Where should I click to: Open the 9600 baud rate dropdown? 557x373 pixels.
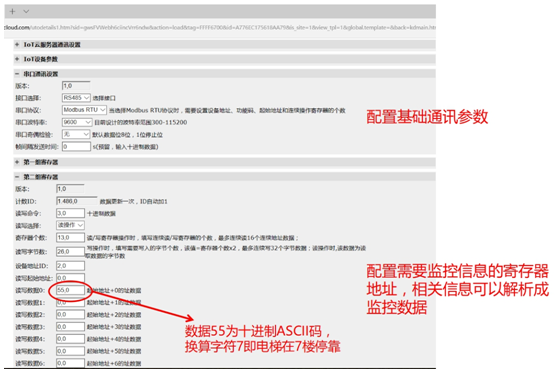(x=77, y=122)
